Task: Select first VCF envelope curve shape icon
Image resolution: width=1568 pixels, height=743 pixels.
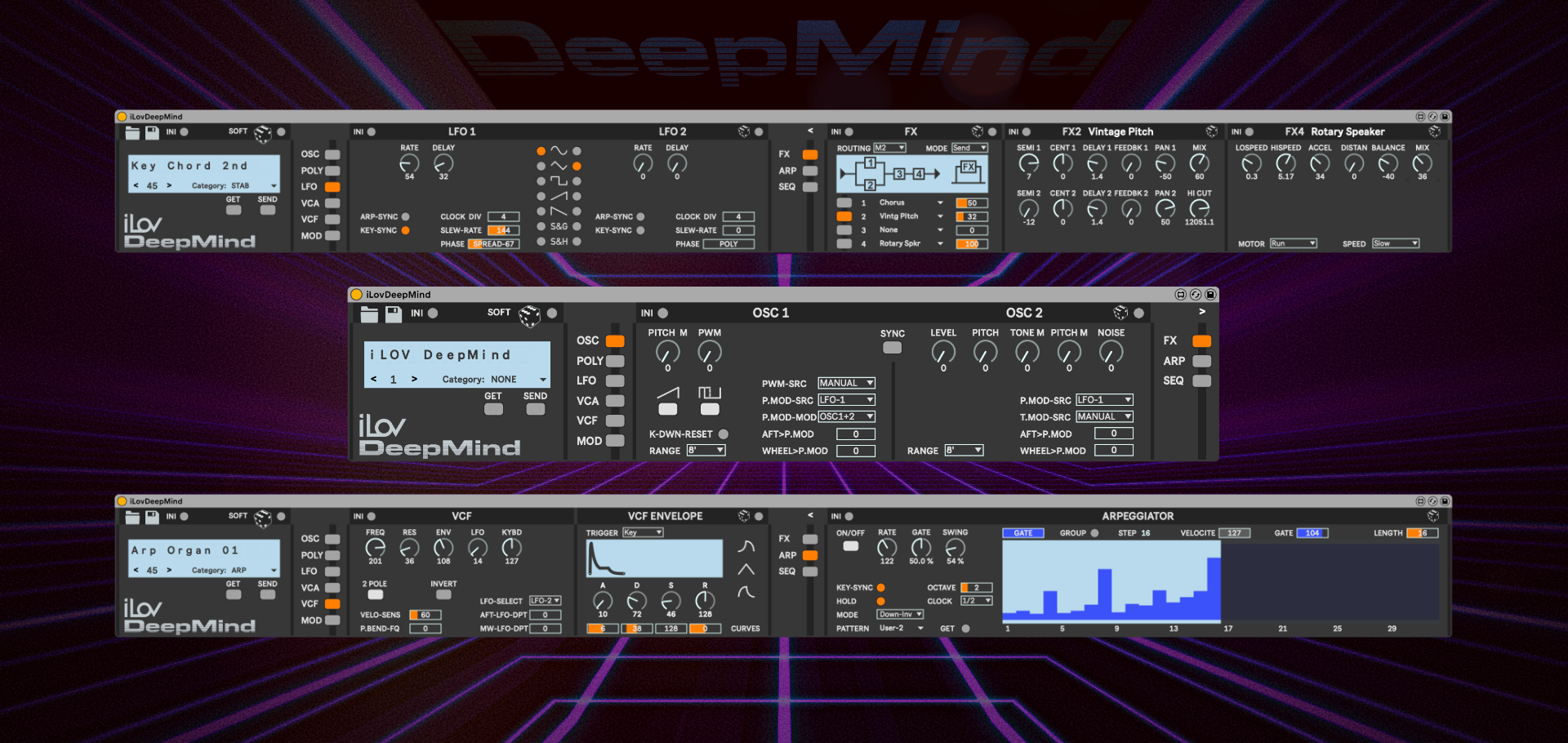Action: 746,546
